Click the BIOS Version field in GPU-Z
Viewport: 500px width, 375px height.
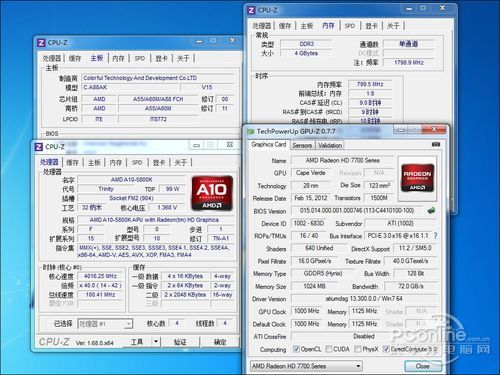(x=357, y=211)
